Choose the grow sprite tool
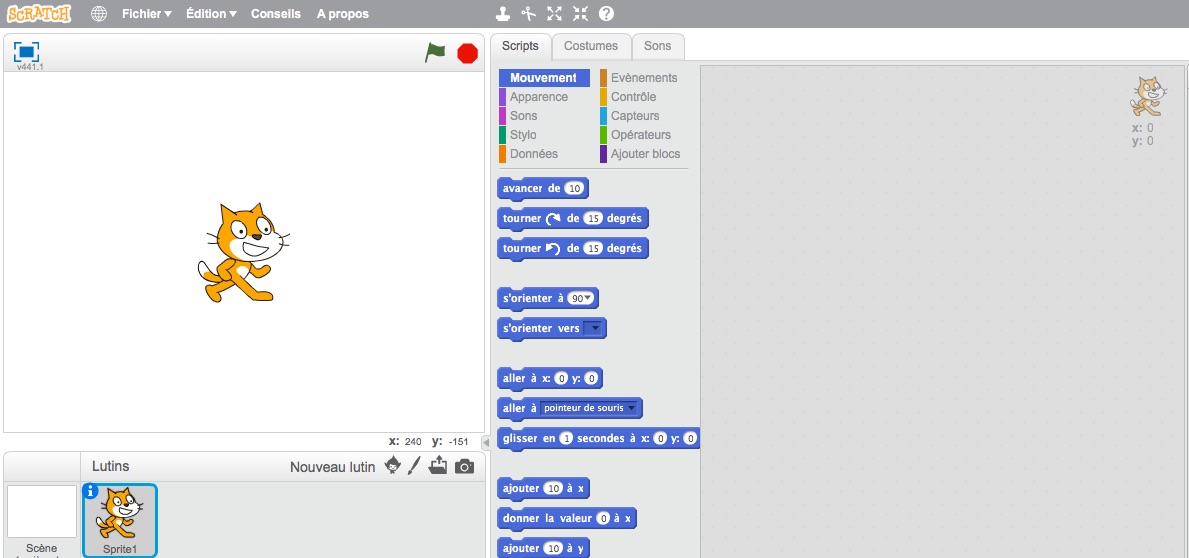Screen dimensions: 1189x558 tap(555, 14)
